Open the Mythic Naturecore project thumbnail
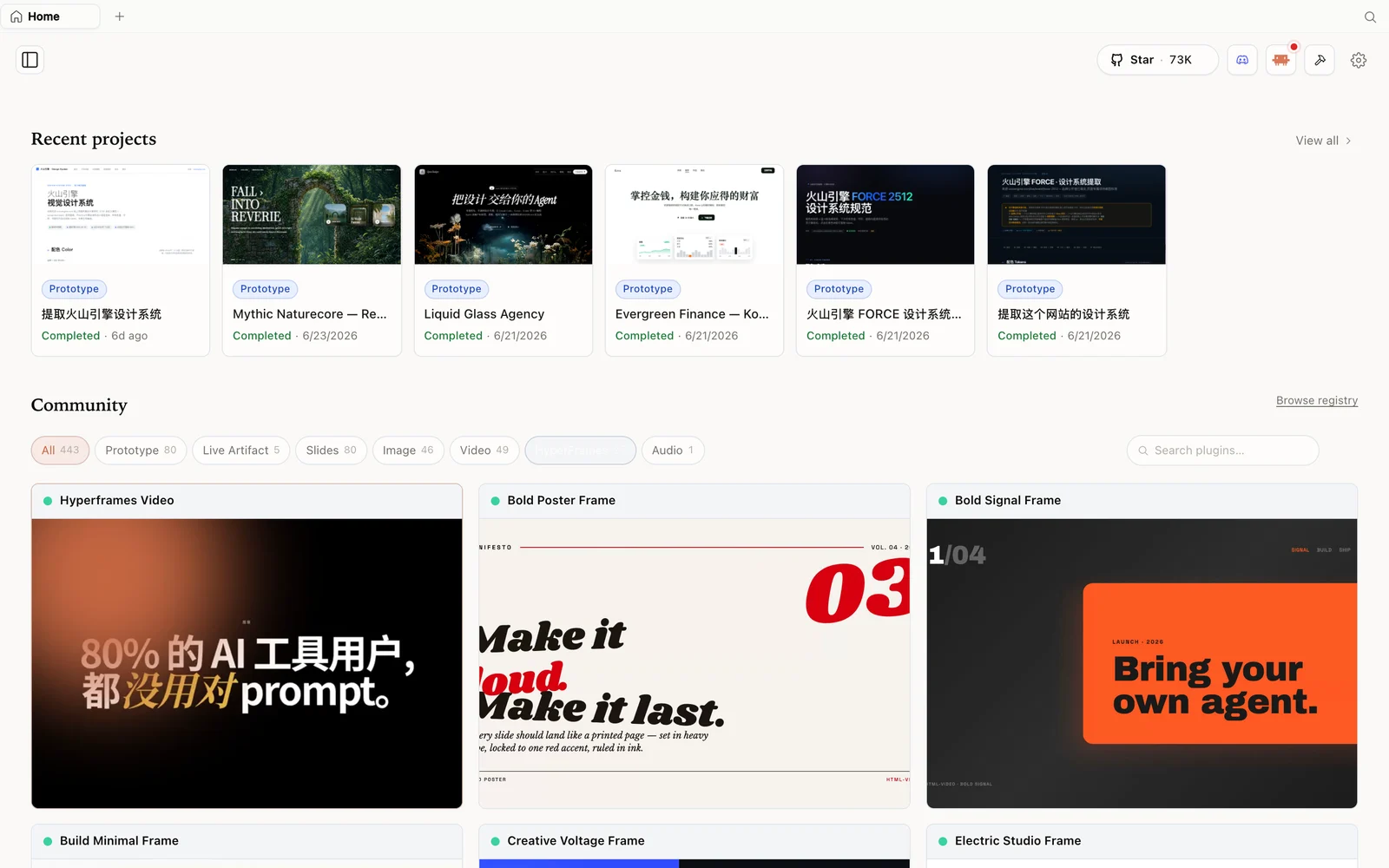Image resolution: width=1389 pixels, height=868 pixels. pyautogui.click(x=312, y=214)
